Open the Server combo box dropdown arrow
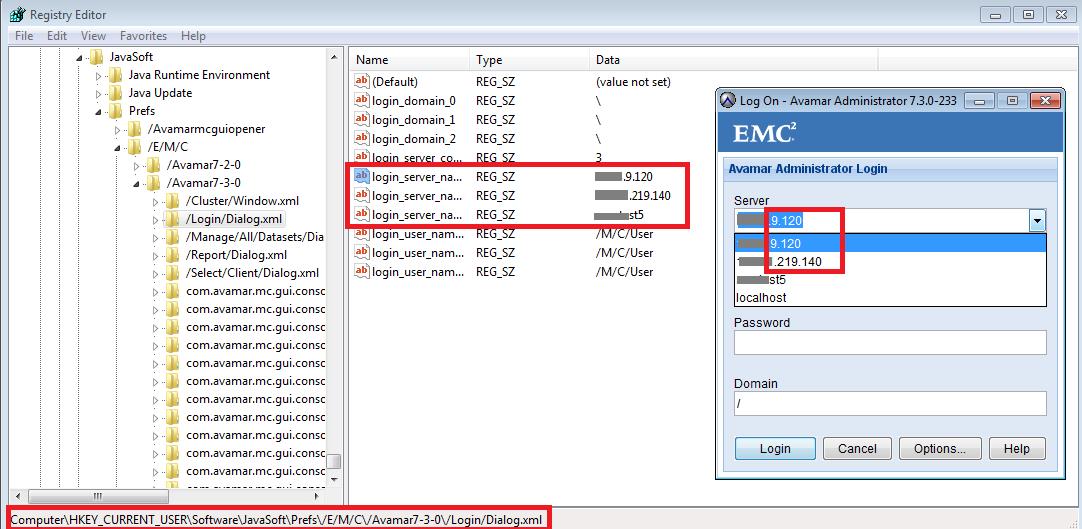This screenshot has width=1082, height=529. coord(1036,221)
